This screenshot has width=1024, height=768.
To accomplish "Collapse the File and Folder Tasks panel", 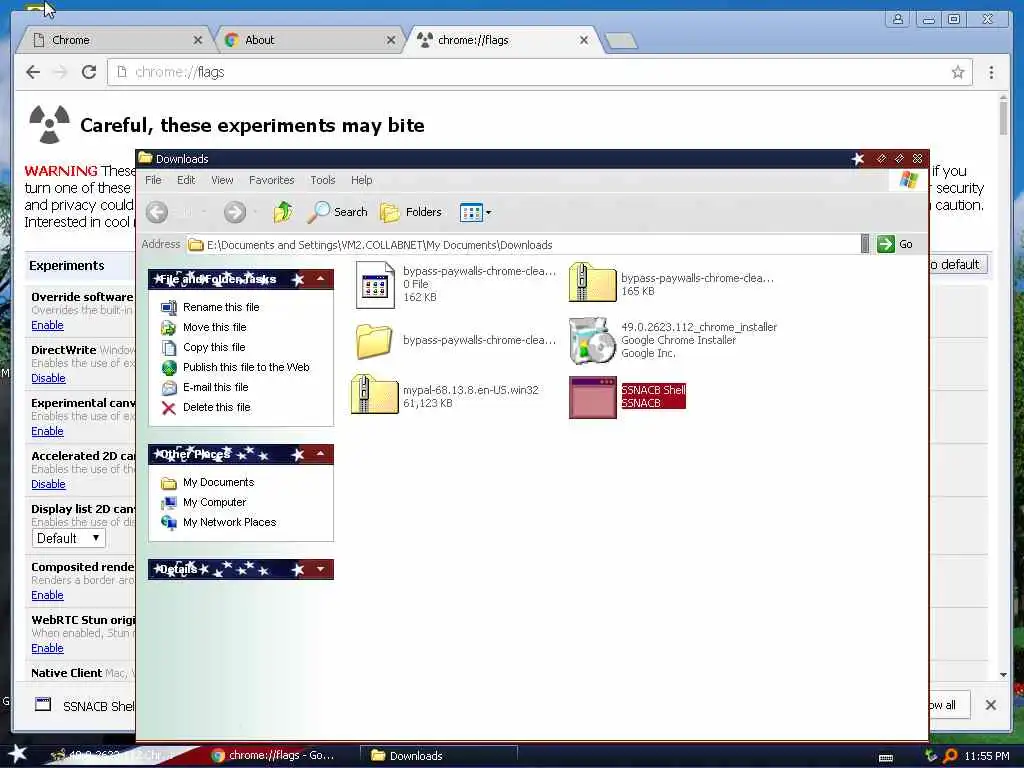I will 320,280.
